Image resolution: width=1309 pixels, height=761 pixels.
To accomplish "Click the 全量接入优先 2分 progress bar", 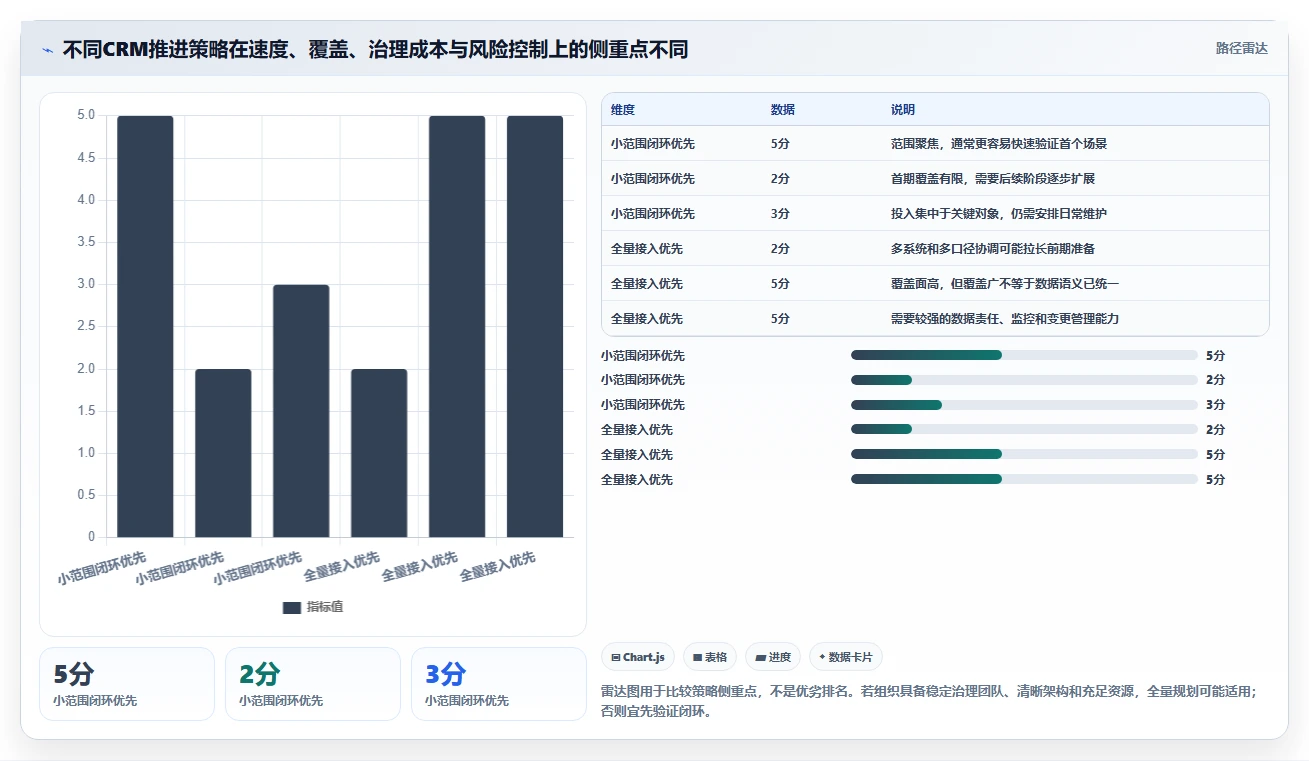I will tap(1024, 430).
